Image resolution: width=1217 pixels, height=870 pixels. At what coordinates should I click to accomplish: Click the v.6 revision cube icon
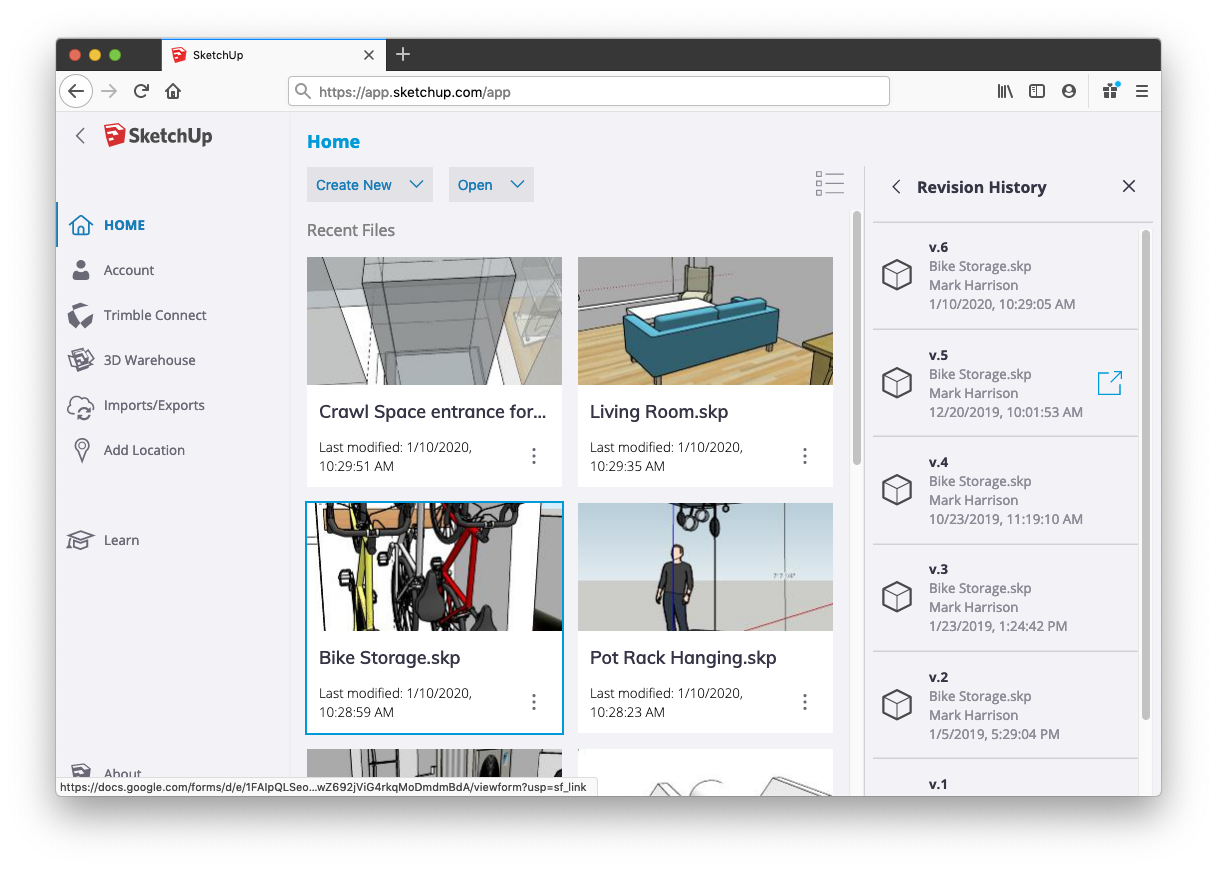point(897,275)
